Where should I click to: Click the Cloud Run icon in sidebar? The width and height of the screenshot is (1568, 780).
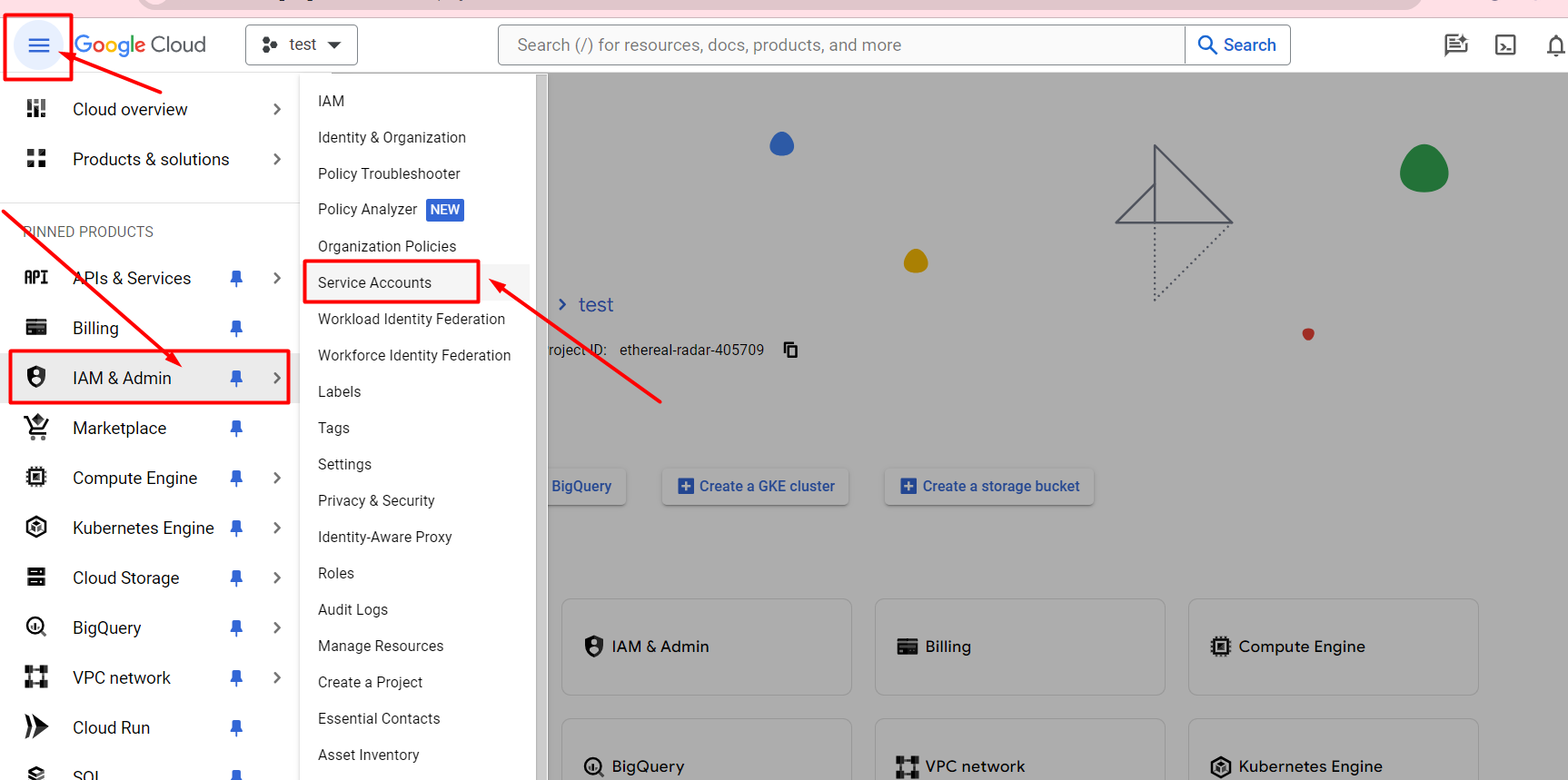pos(36,727)
